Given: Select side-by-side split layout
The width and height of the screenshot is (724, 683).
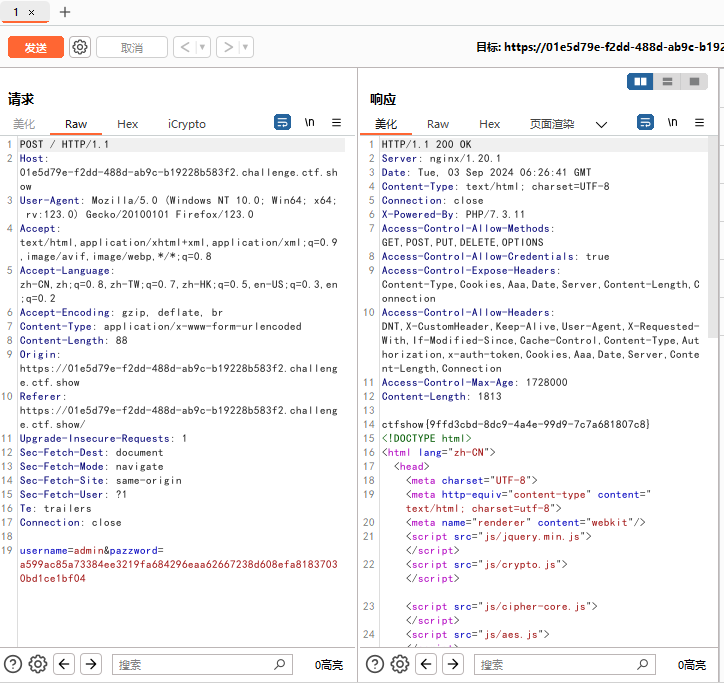Looking at the screenshot, I should pos(640,82).
